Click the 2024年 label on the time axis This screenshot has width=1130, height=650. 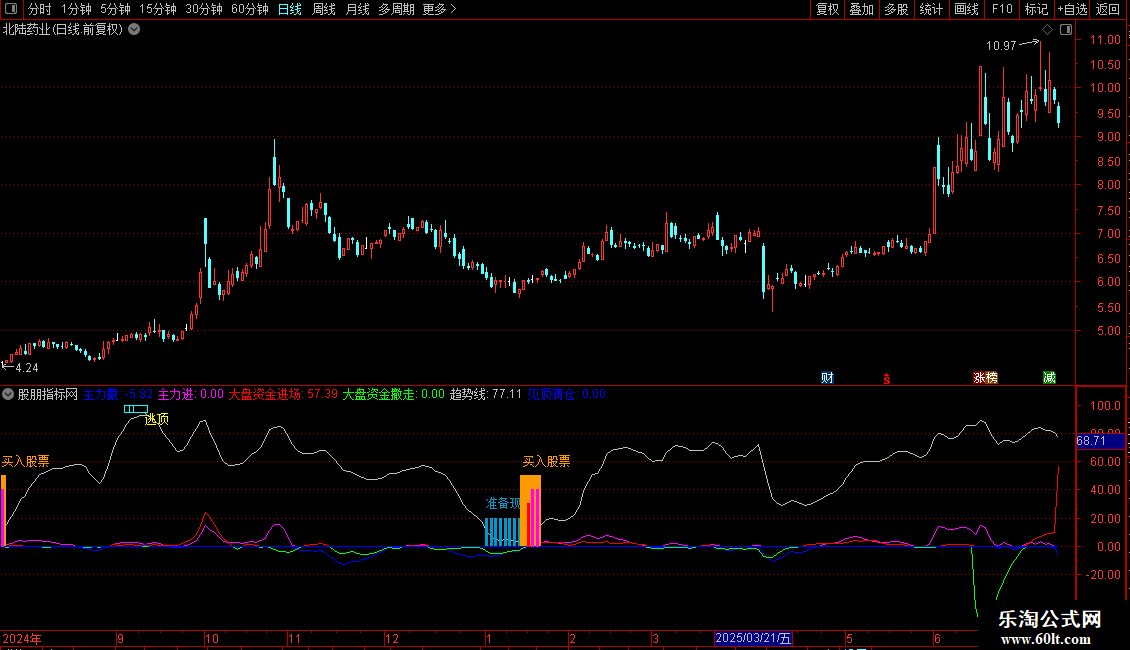tap(22, 638)
